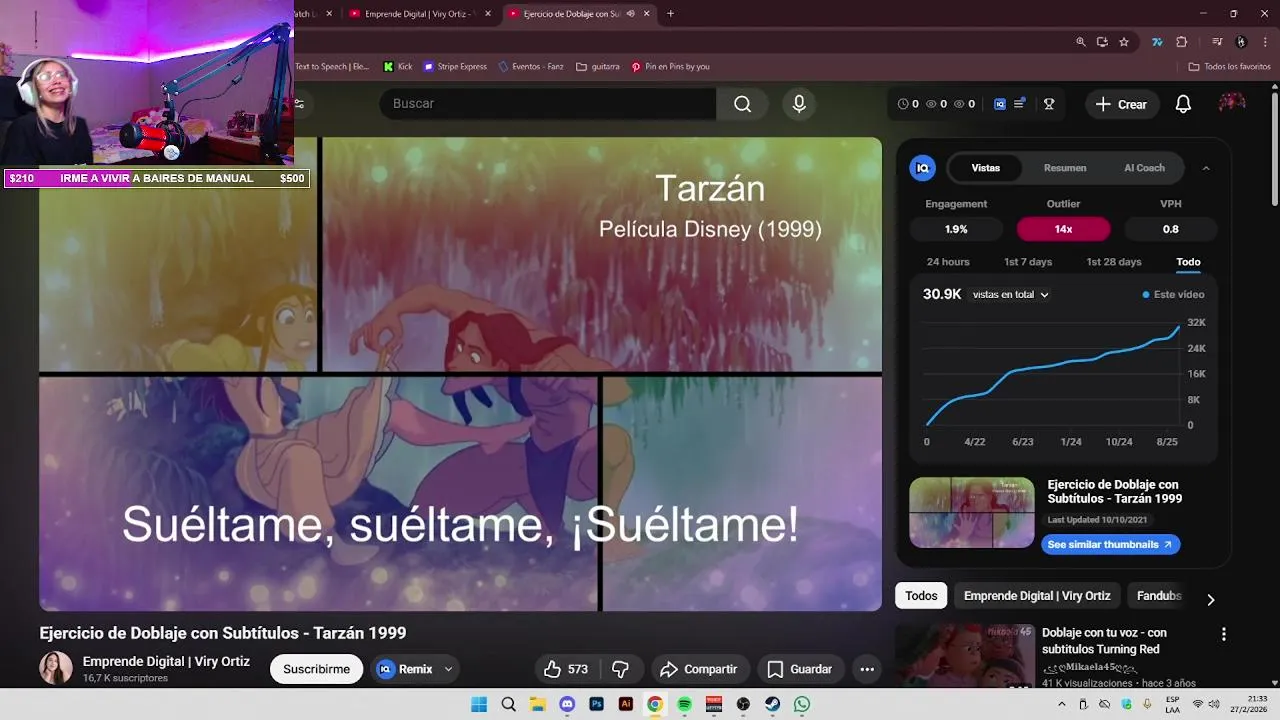Viewport: 1280px width, 720px height.
Task: Open Steam from the taskbar
Action: 772,704
